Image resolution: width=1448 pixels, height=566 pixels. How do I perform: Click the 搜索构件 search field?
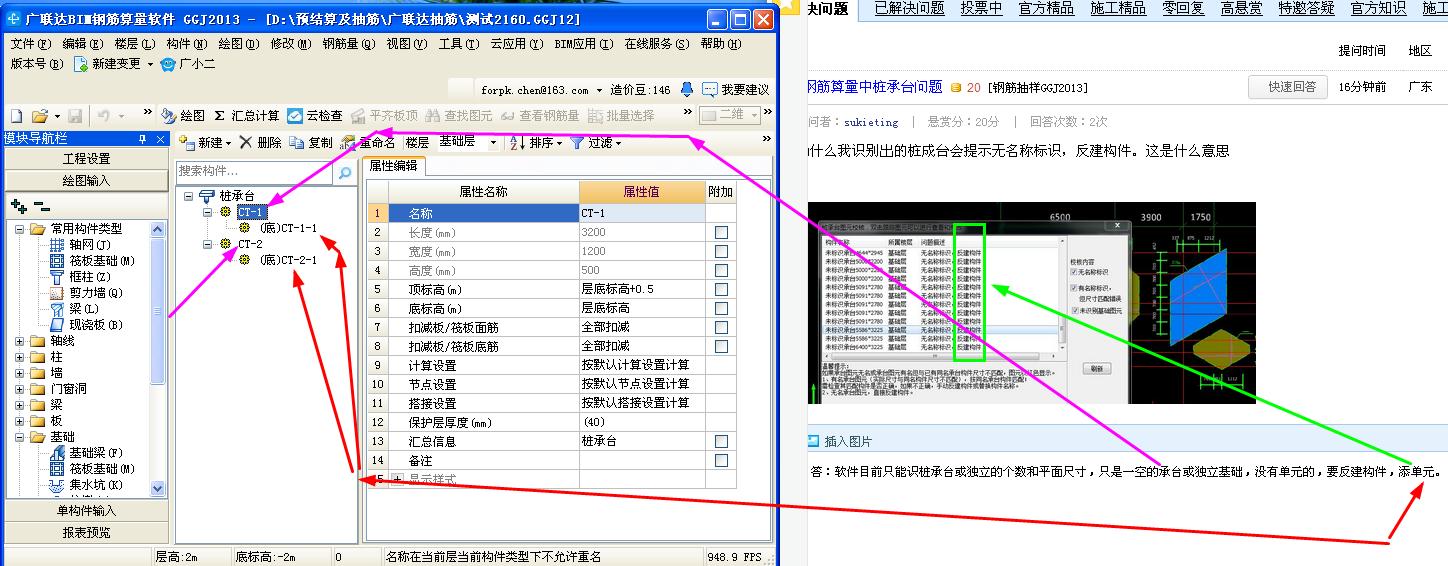(x=256, y=172)
